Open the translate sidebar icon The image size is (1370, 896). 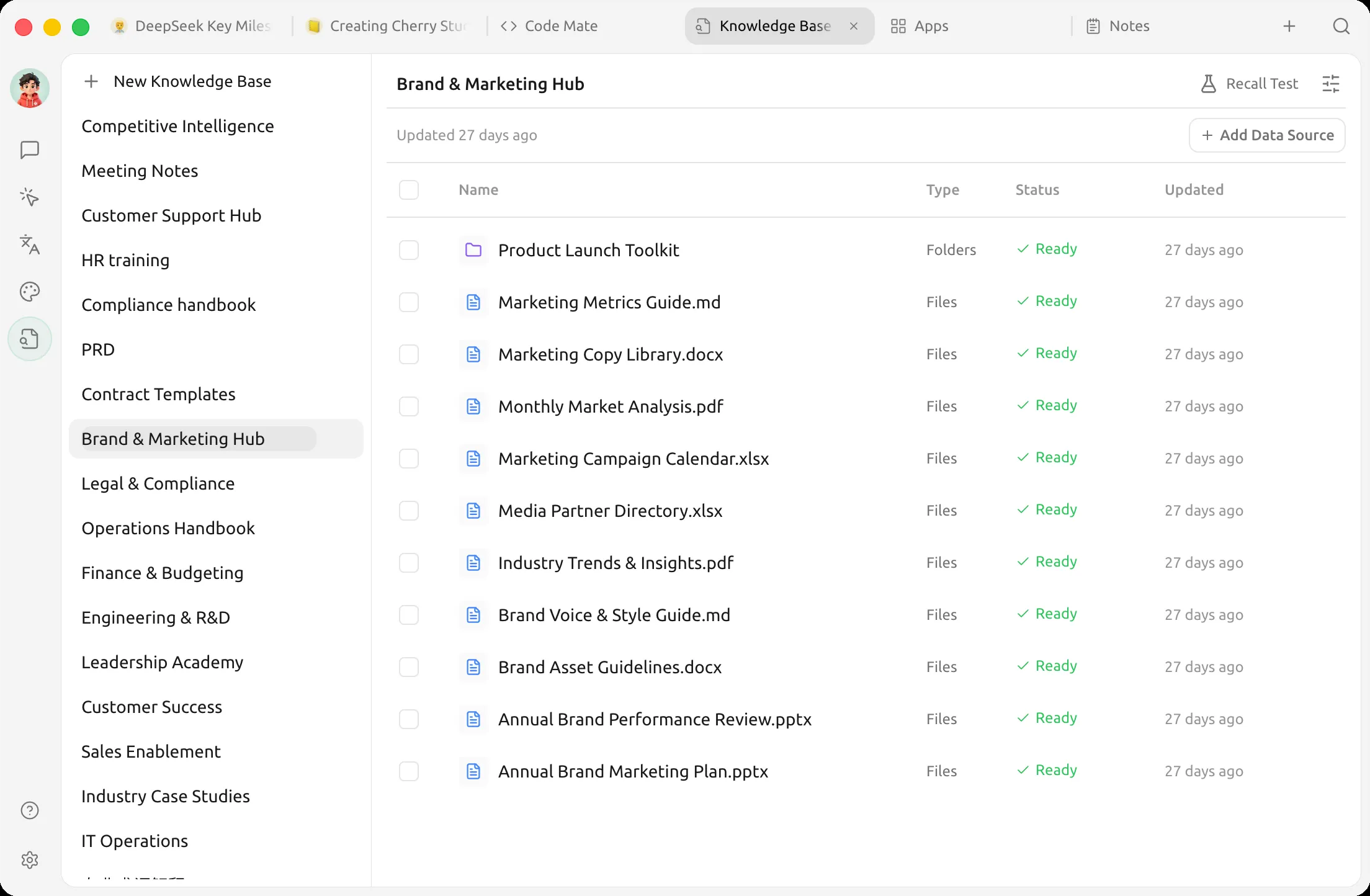30,244
